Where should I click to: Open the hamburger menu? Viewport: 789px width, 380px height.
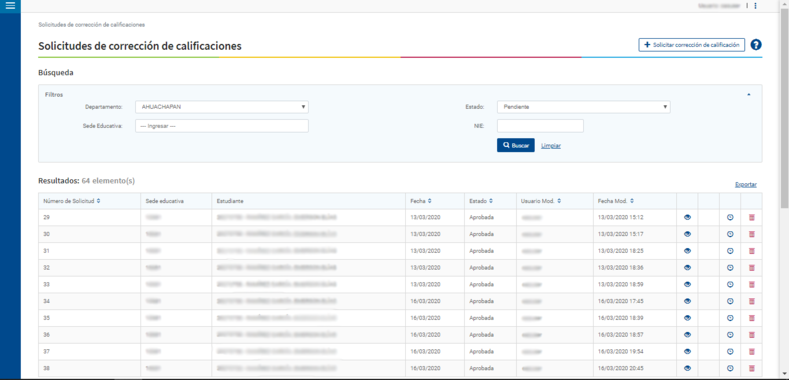[10, 6]
